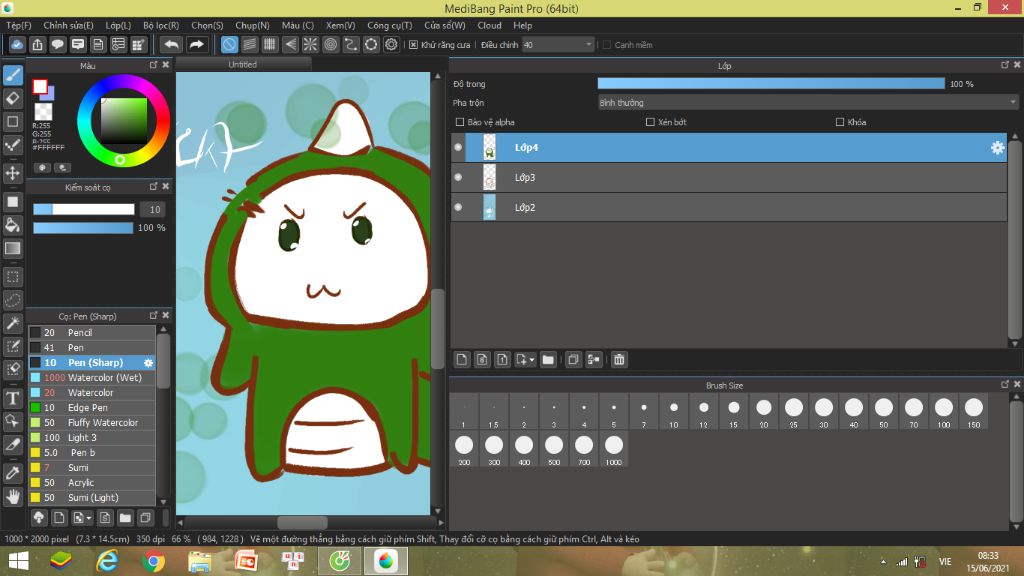Choose brush size 50 preset
This screenshot has height=576, width=1024.
point(883,408)
